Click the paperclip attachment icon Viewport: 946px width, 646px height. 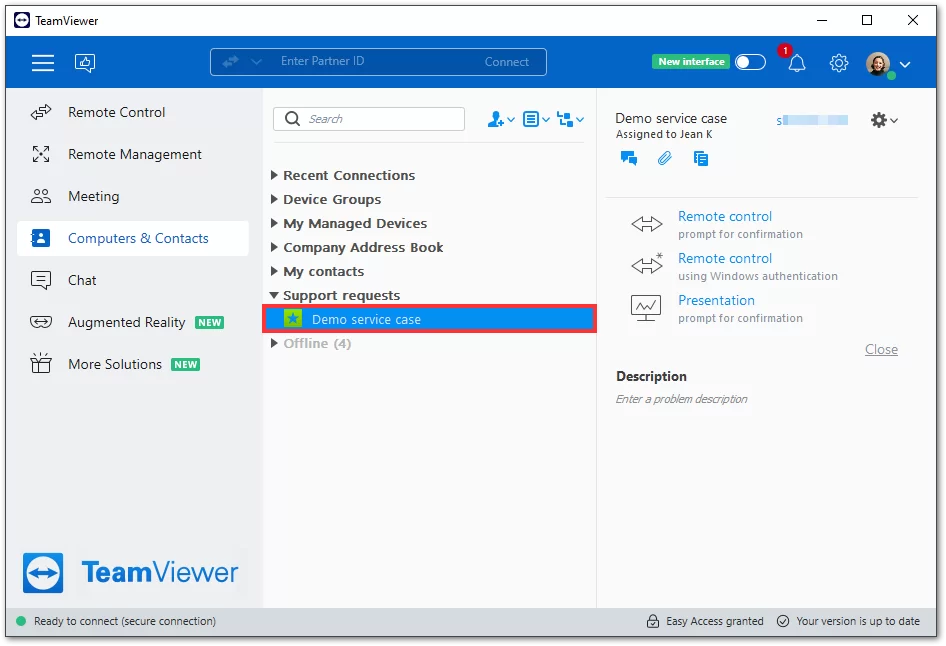(x=664, y=158)
